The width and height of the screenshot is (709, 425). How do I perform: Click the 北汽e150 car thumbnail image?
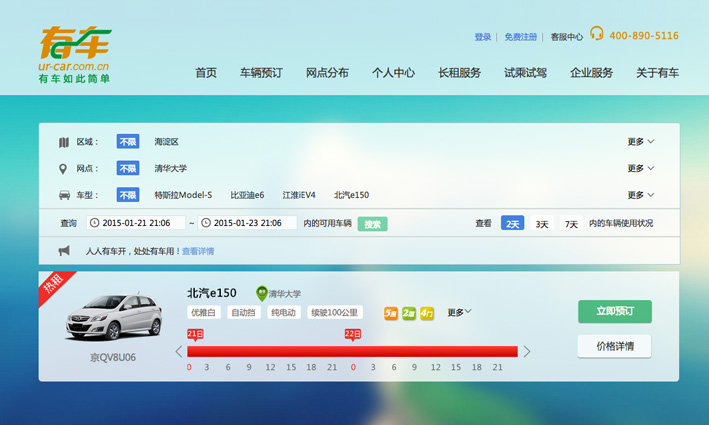[114, 317]
